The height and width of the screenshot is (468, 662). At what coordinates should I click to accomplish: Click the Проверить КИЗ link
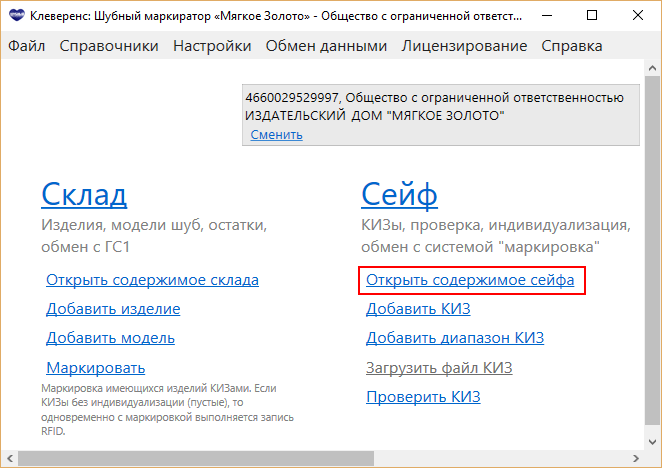click(x=423, y=397)
